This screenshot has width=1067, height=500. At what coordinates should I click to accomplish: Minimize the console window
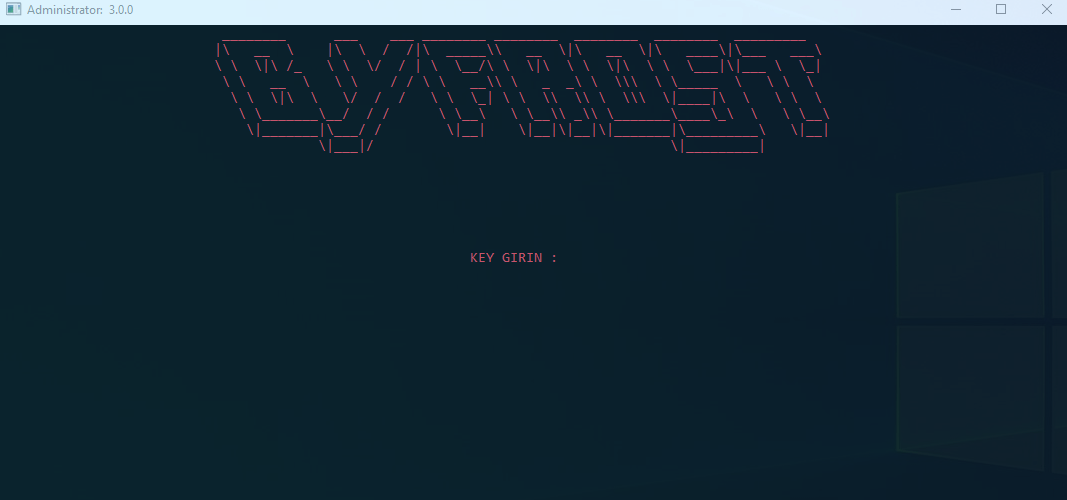955,10
